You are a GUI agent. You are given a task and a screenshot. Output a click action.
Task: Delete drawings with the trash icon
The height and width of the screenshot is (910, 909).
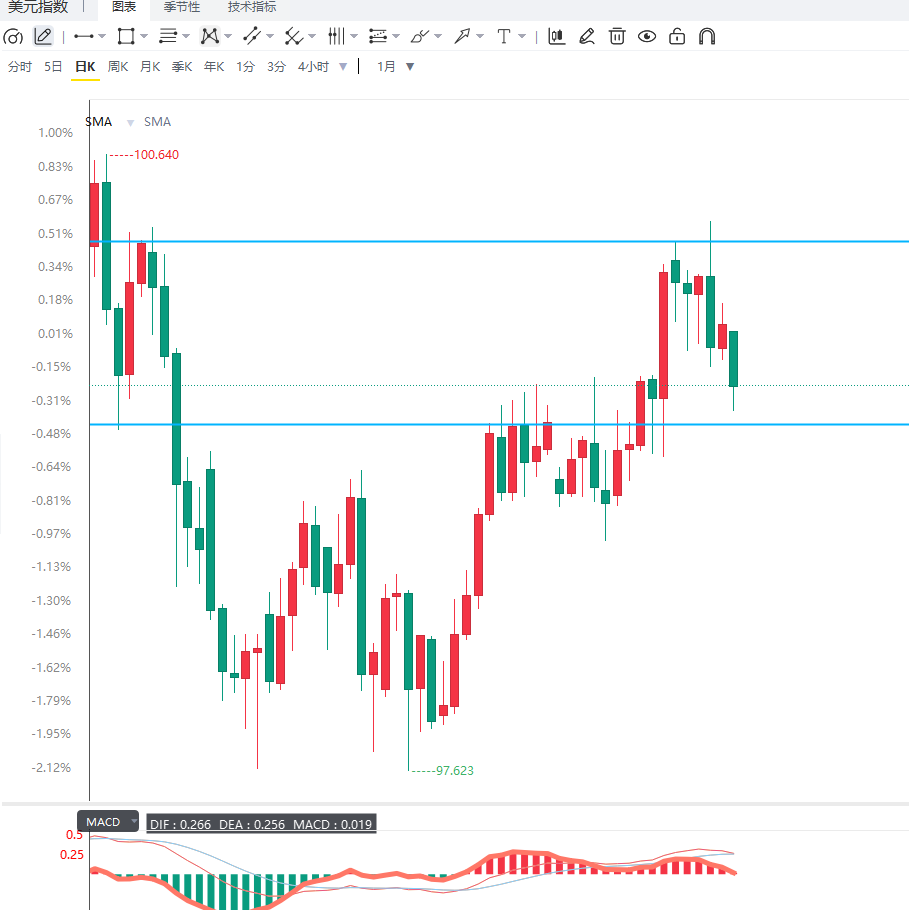617,37
